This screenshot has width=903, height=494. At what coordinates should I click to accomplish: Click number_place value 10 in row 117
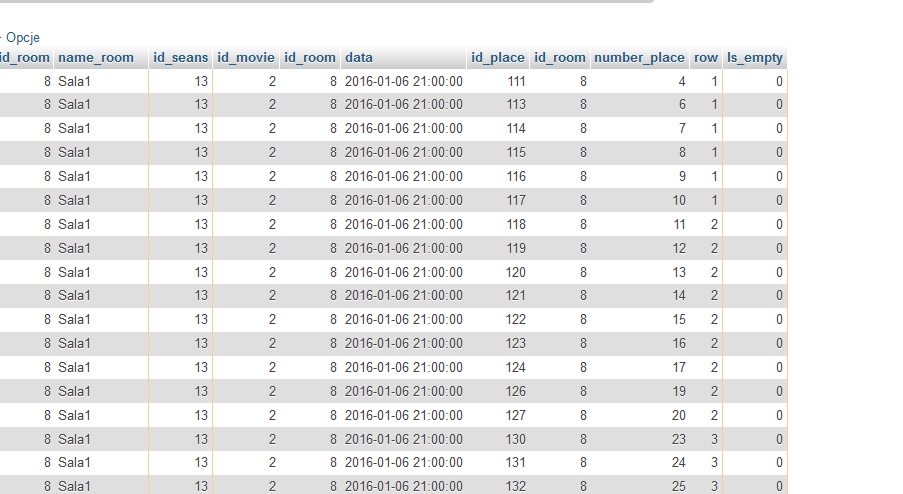[x=679, y=200]
